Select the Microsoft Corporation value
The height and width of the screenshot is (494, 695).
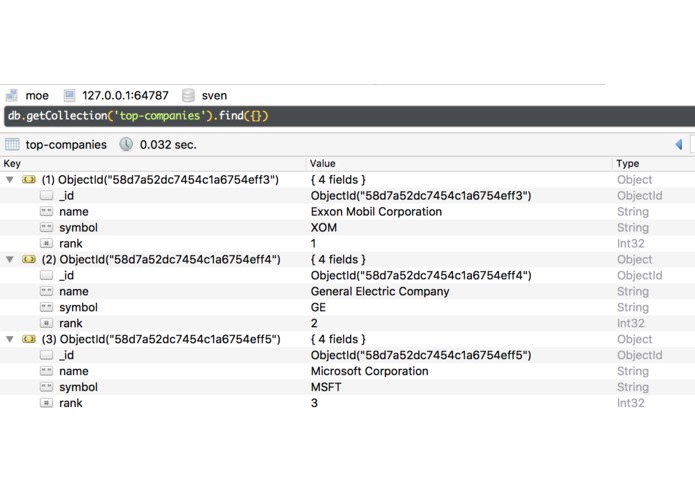click(x=369, y=371)
